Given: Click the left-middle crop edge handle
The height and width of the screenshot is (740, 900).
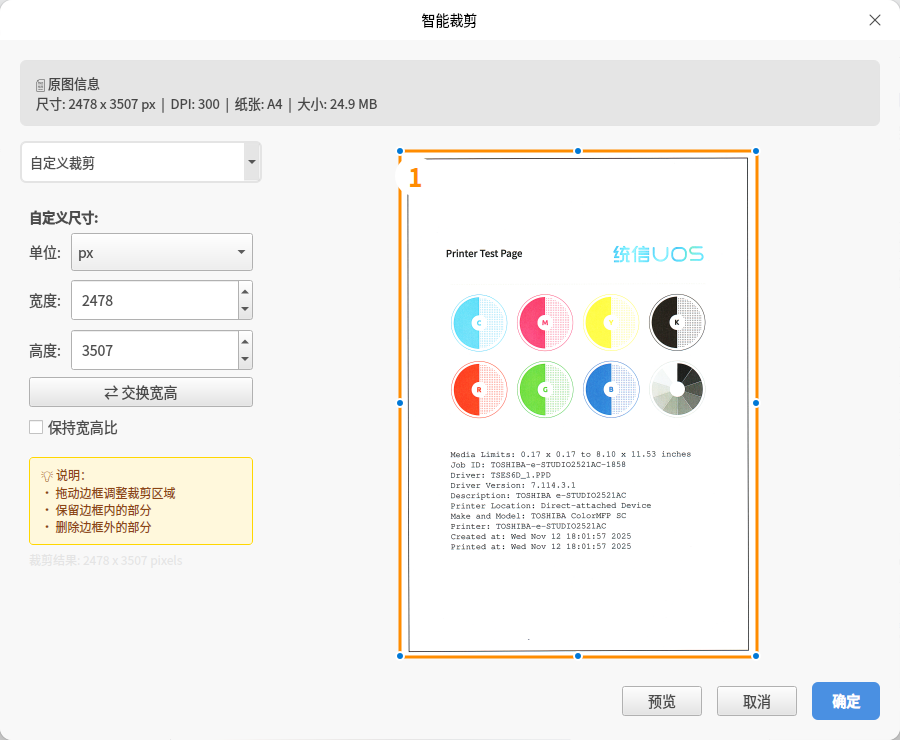Looking at the screenshot, I should click(400, 403).
